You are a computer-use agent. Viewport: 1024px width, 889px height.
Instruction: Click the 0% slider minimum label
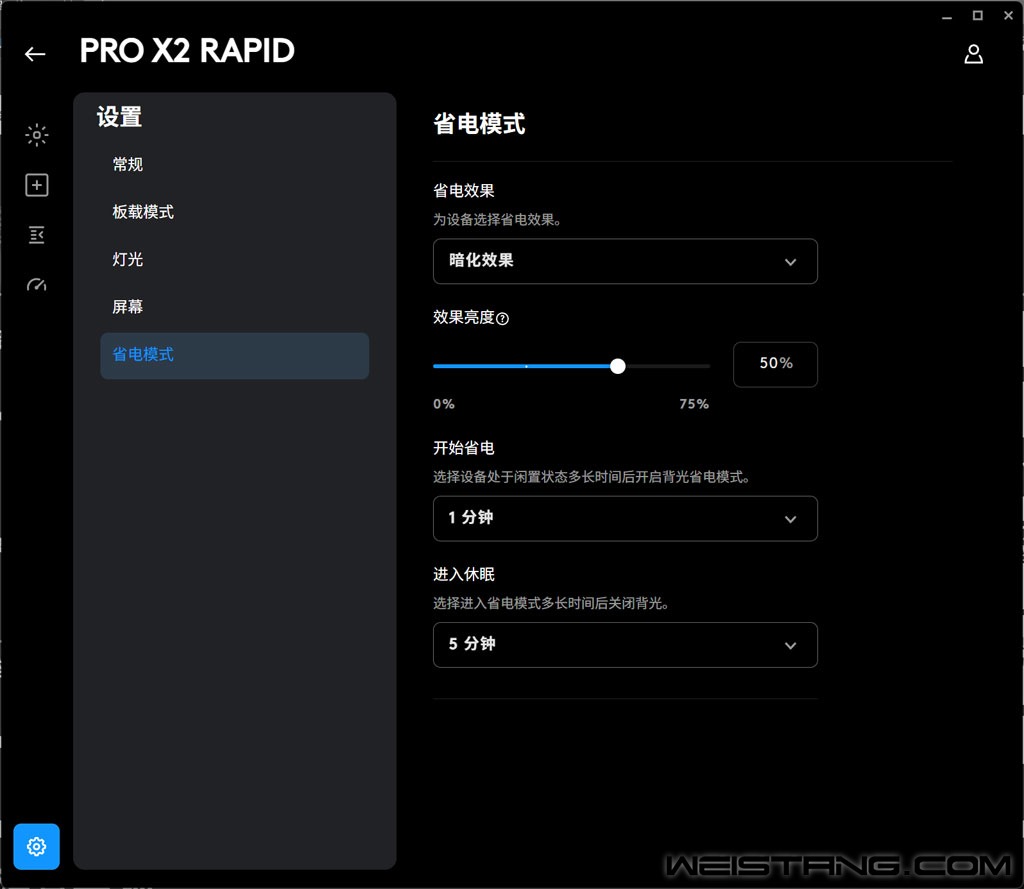click(443, 404)
